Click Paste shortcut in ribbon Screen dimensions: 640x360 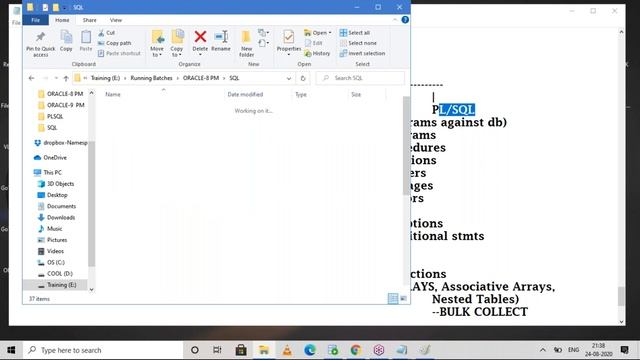tap(119, 53)
